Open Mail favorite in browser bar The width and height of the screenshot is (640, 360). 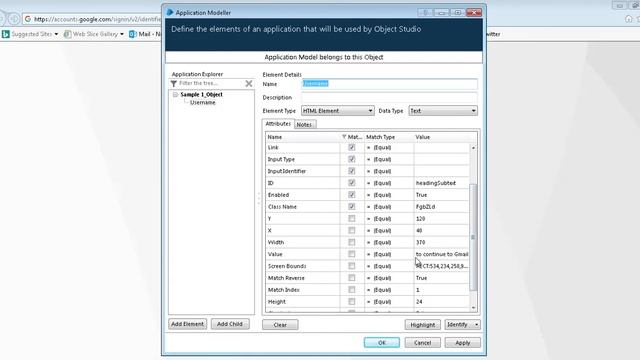pyautogui.click(x=145, y=34)
